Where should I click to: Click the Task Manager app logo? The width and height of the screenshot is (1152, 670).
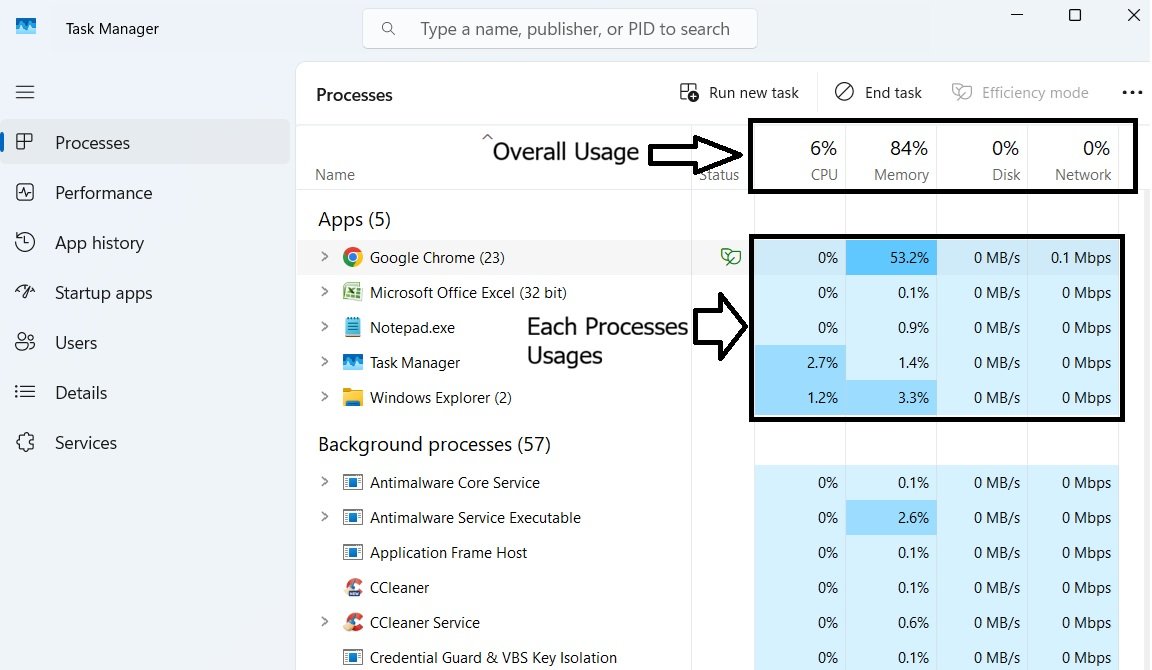pyautogui.click(x=26, y=26)
